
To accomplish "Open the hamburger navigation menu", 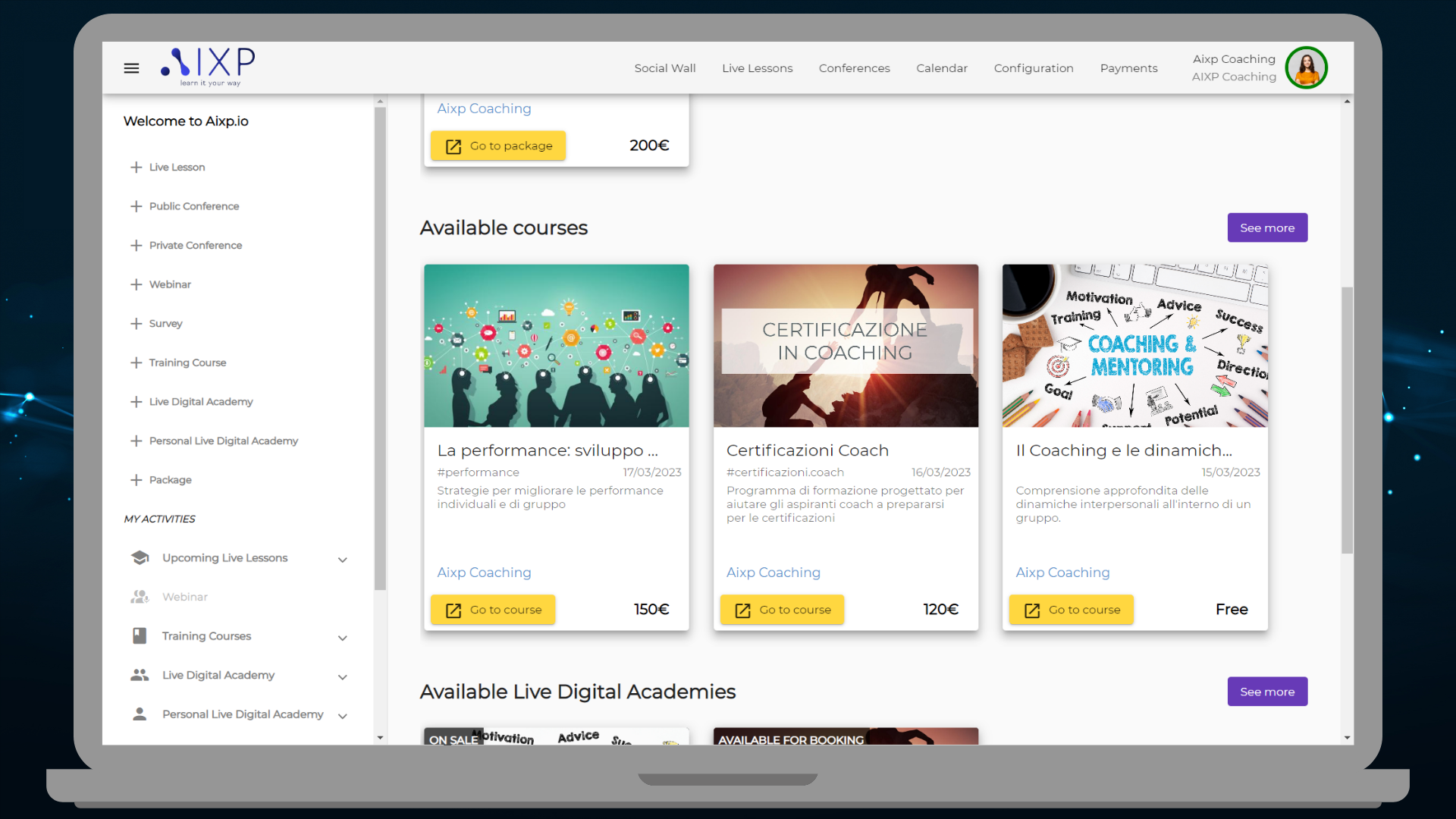I will click(130, 68).
